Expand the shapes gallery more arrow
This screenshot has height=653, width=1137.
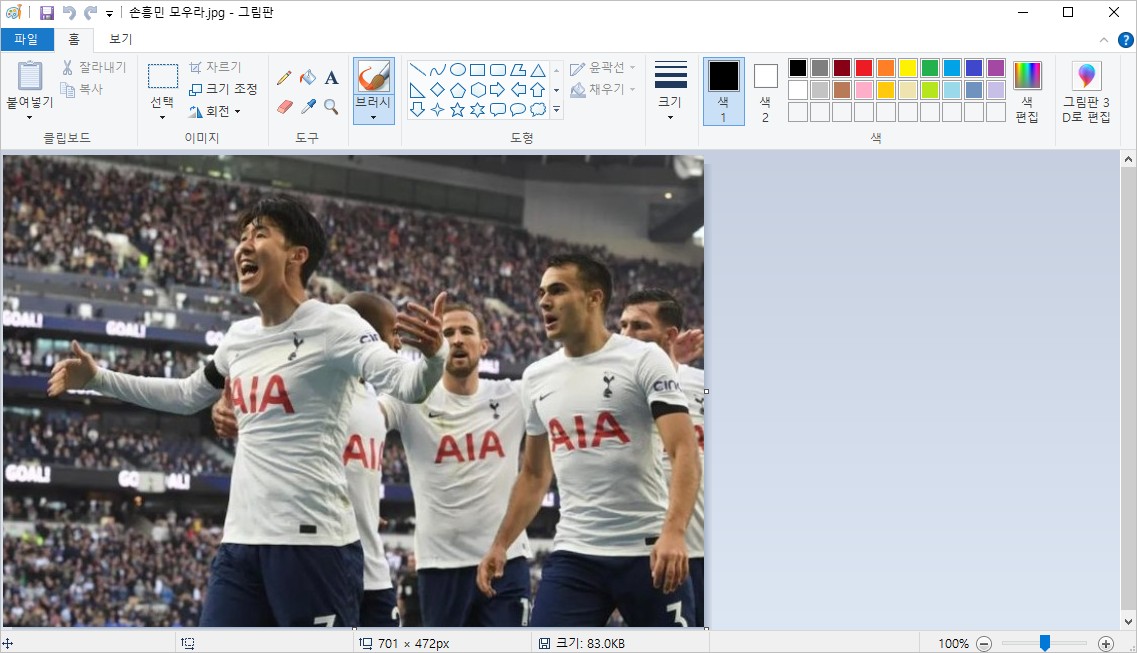tap(556, 110)
